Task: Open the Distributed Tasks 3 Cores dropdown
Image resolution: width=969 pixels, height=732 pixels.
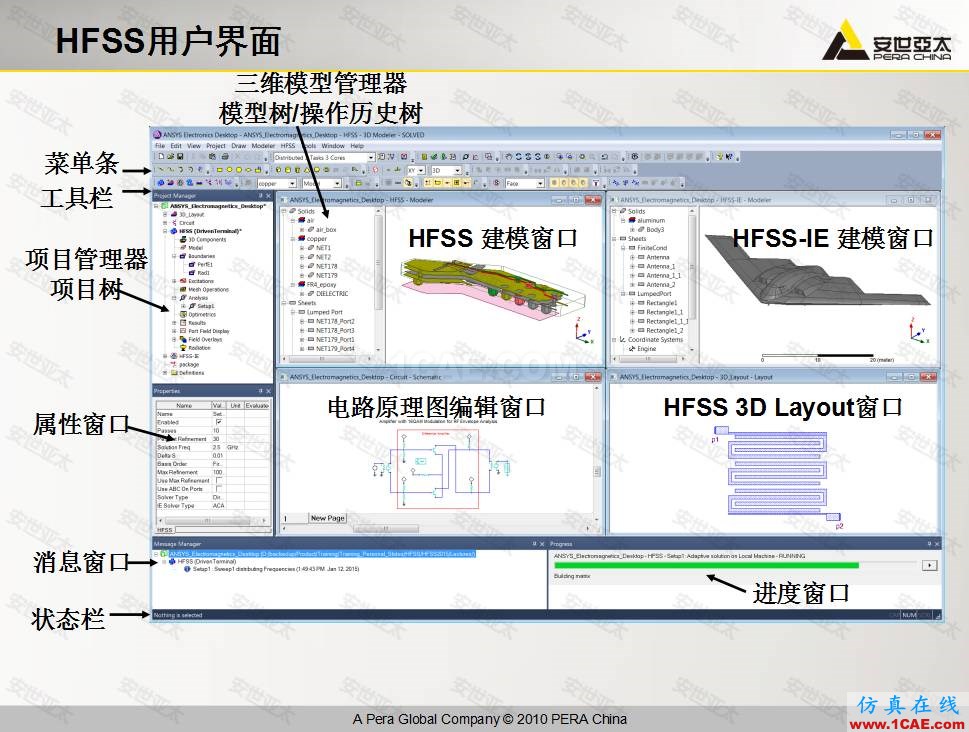Action: pos(371,158)
